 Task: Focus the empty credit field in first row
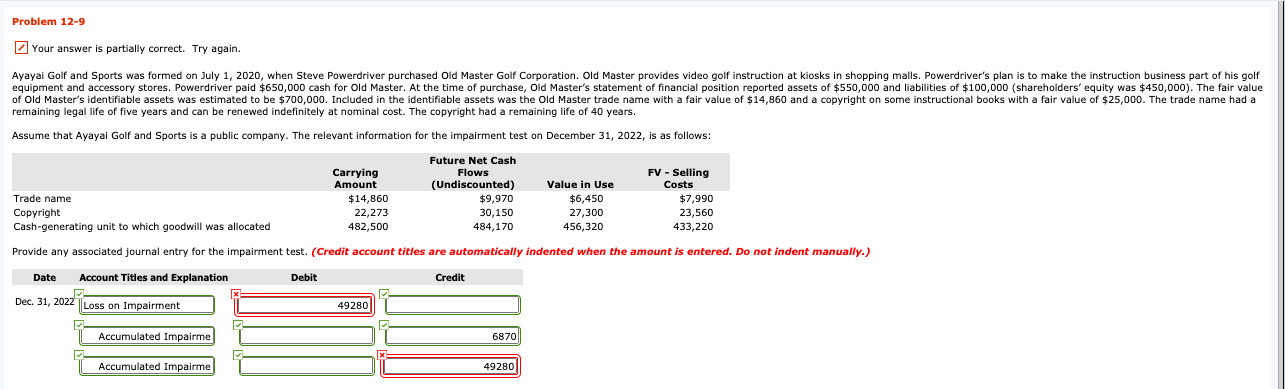pyautogui.click(x=453, y=305)
